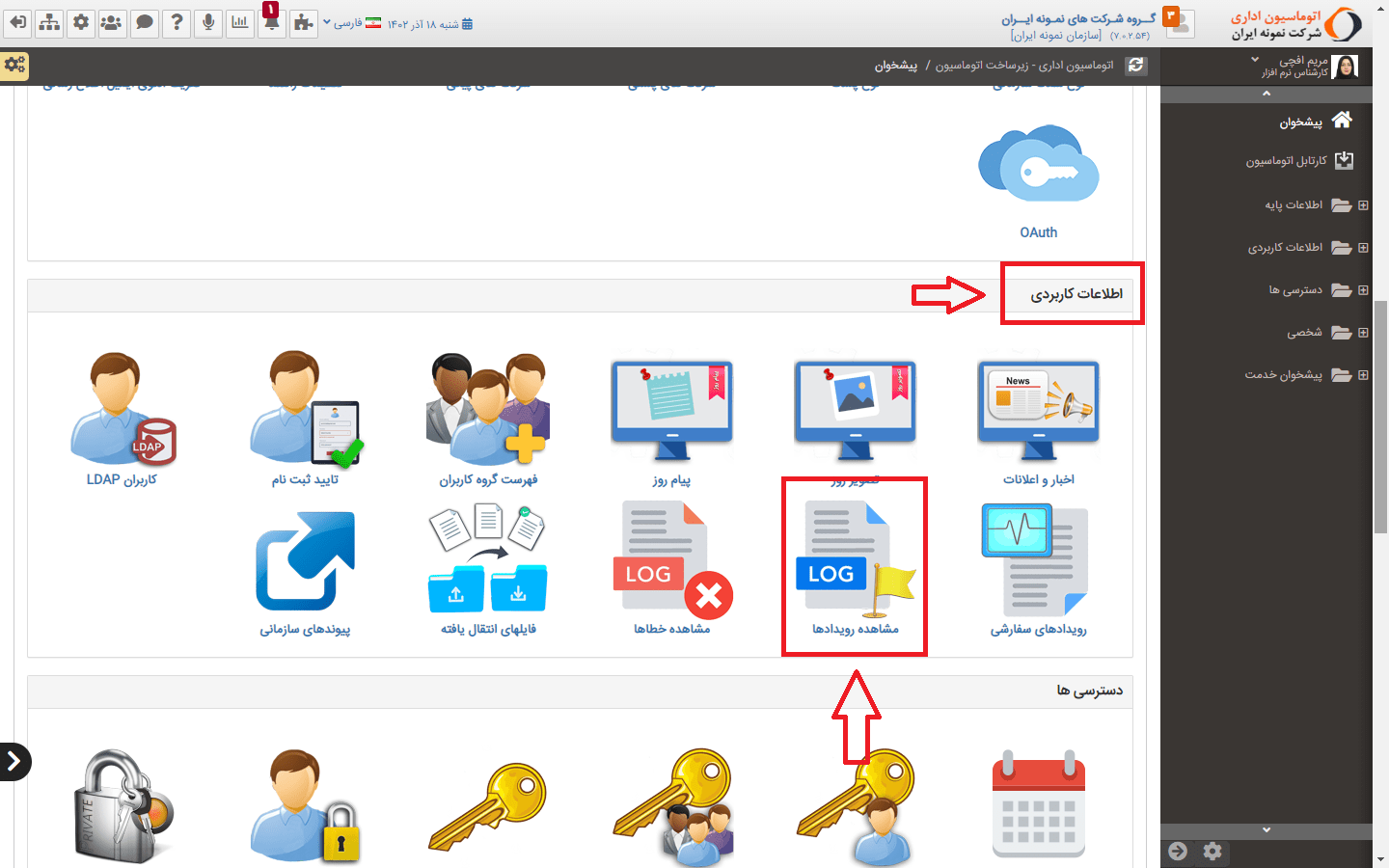Open the help question mark icon

(x=176, y=22)
